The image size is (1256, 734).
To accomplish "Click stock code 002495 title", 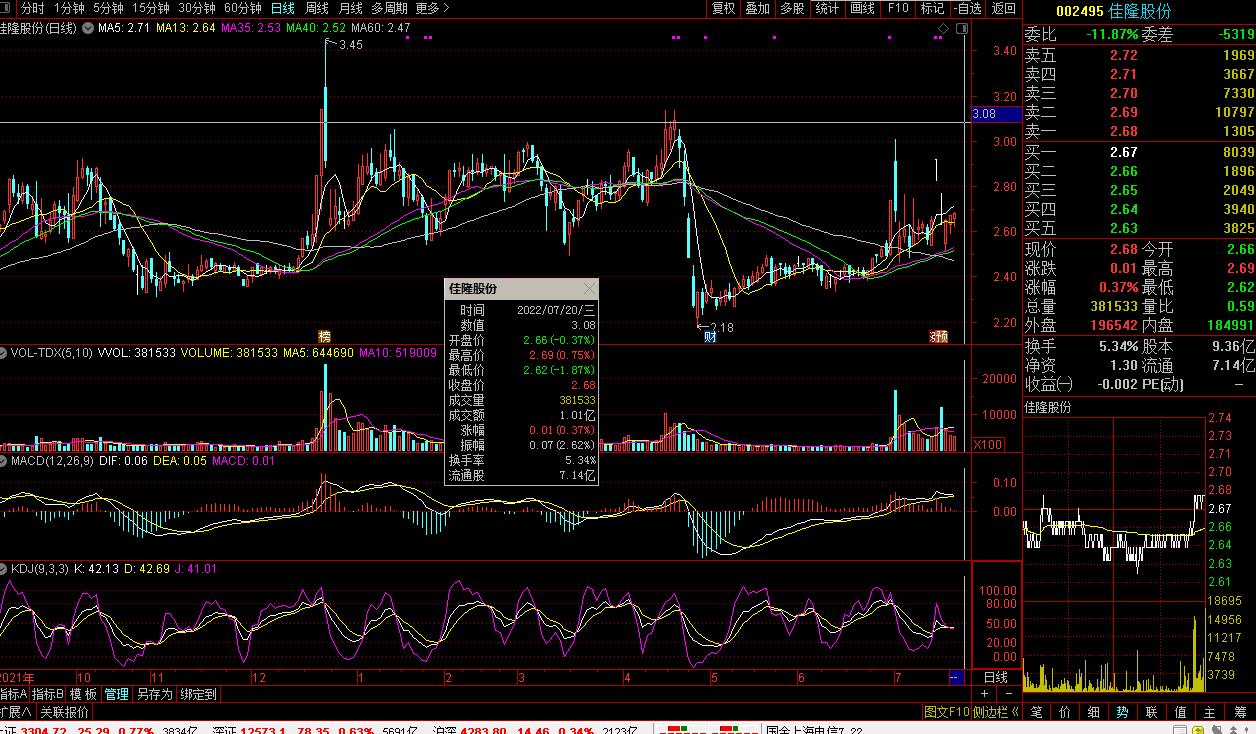I will (x=1080, y=12).
